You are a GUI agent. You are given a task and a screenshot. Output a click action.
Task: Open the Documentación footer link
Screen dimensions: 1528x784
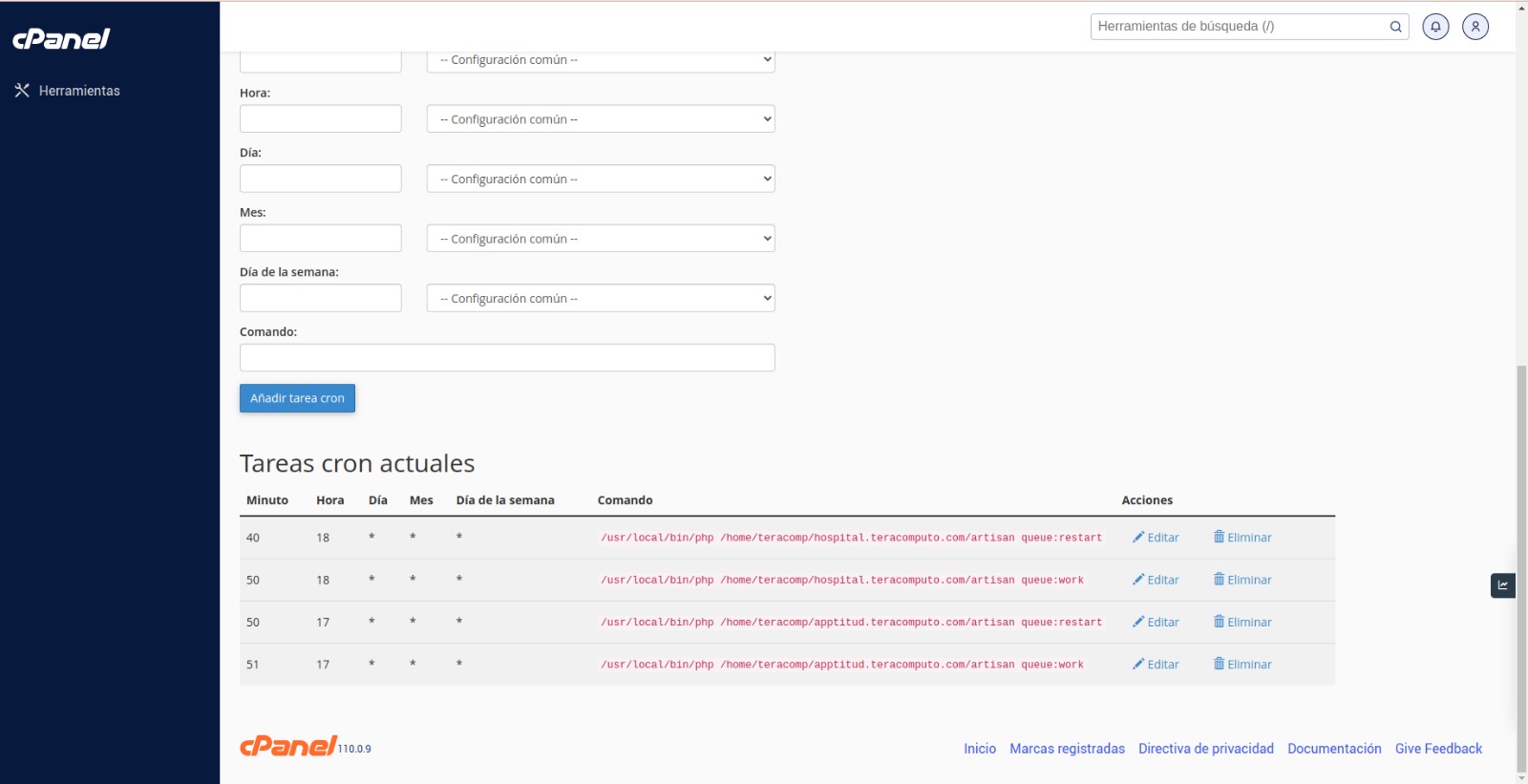(x=1334, y=749)
